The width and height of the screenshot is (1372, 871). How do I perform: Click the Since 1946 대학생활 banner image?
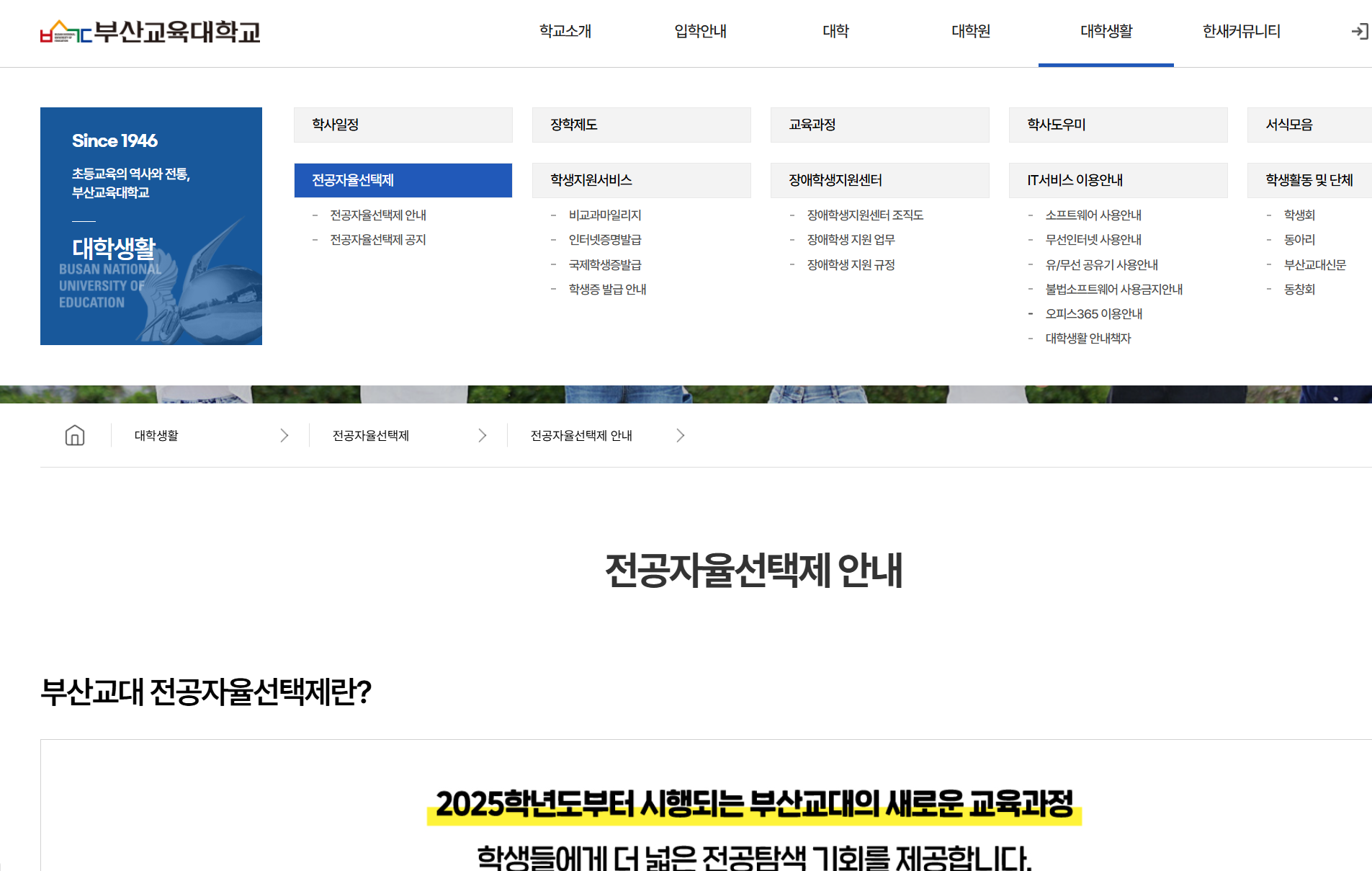pyautogui.click(x=151, y=225)
